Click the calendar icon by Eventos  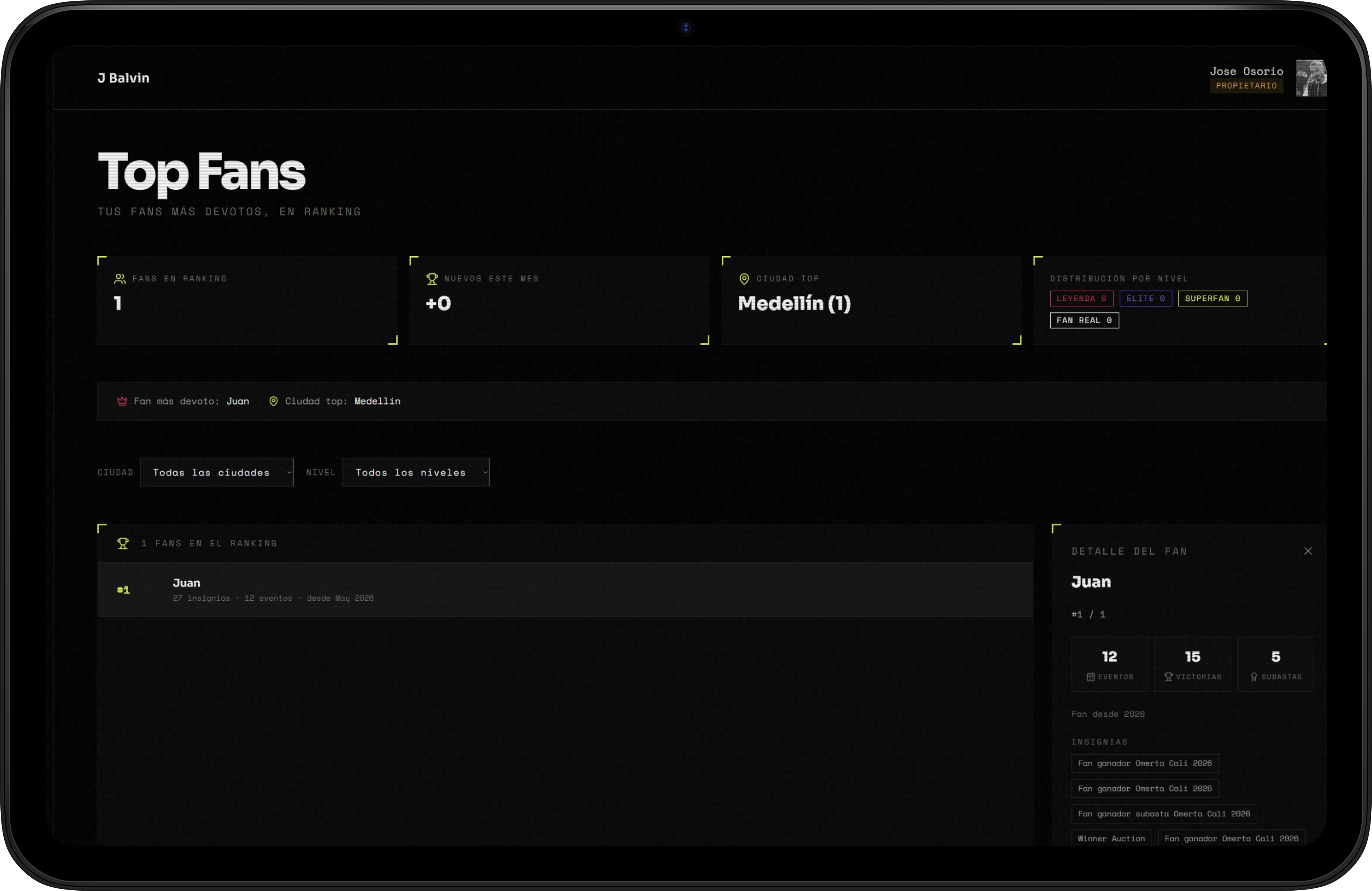[x=1090, y=677]
